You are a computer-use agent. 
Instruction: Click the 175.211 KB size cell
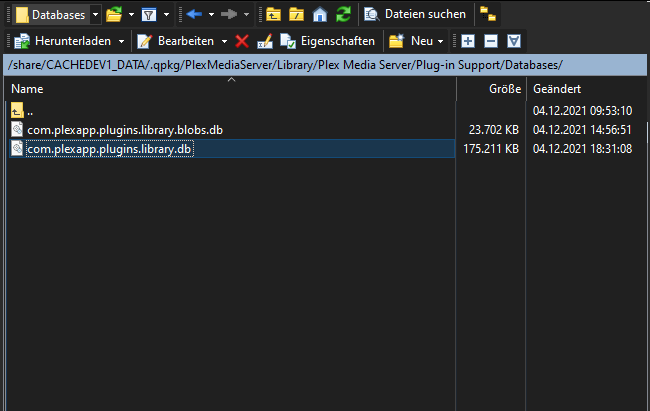click(x=491, y=149)
